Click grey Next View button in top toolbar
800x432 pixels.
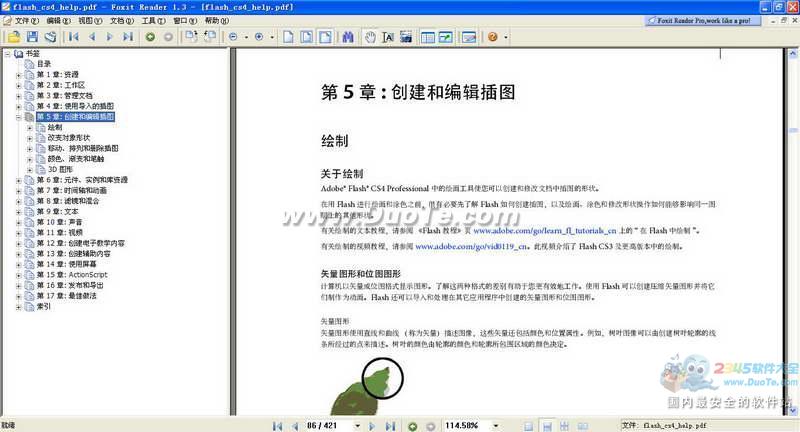(168, 37)
